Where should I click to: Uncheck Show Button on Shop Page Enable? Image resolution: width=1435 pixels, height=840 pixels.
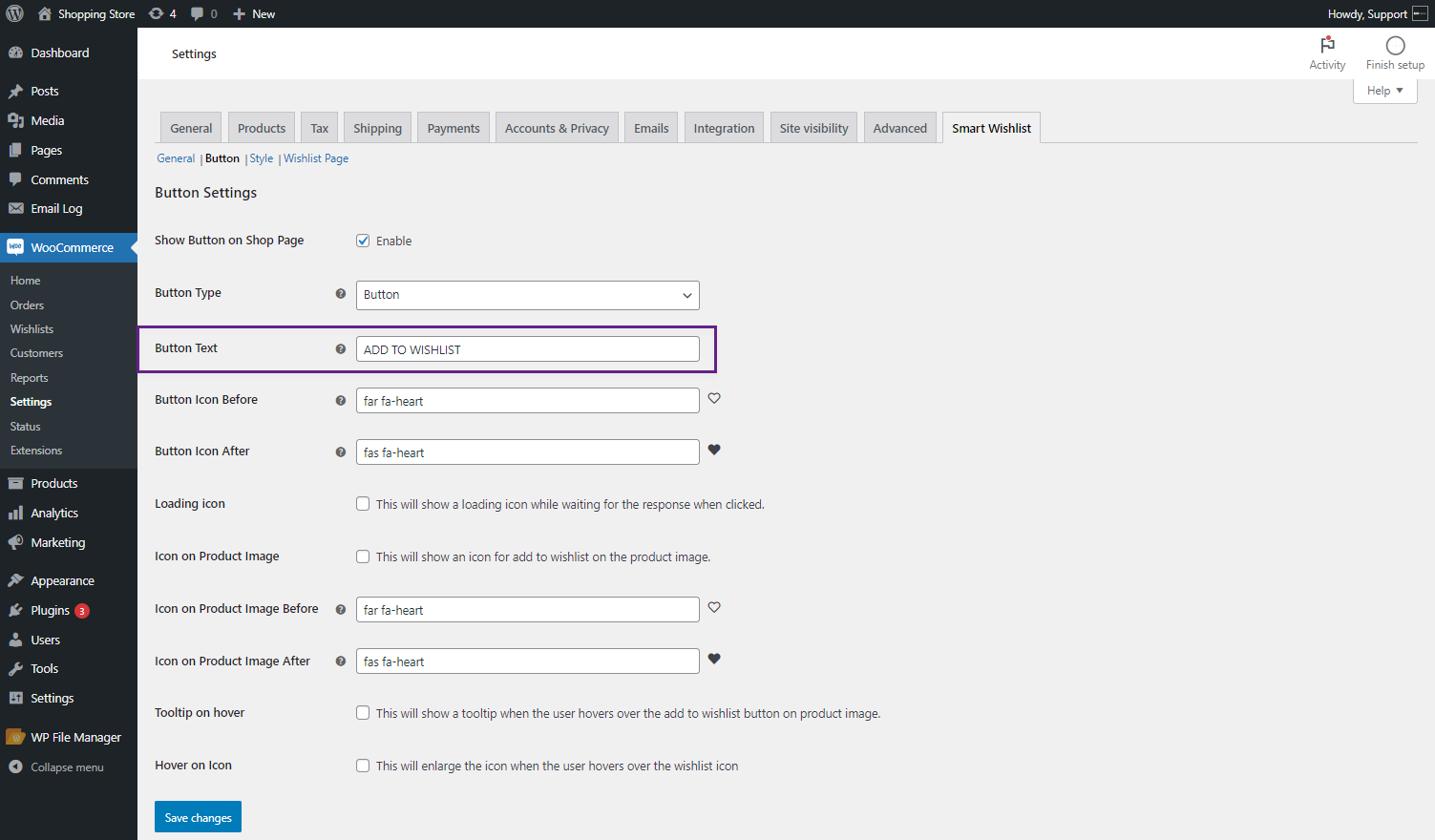(363, 241)
